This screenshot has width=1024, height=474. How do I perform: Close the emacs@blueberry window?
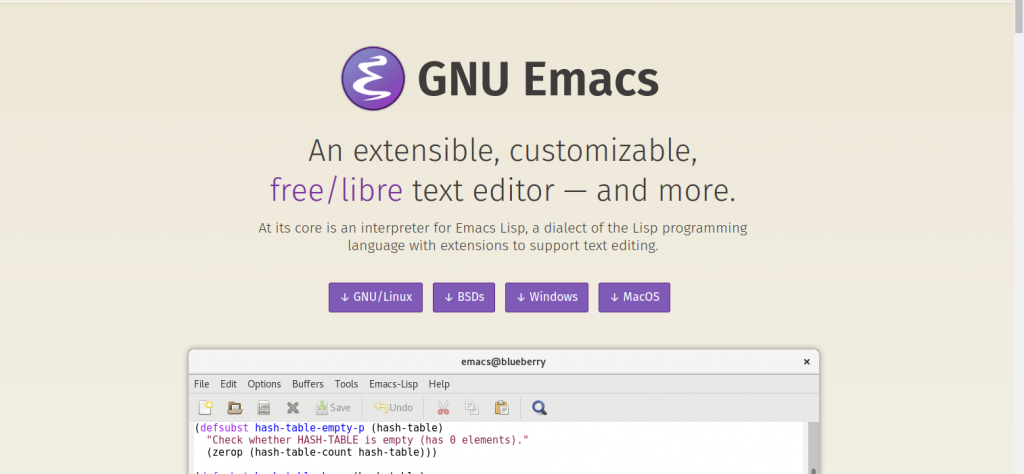click(x=807, y=362)
